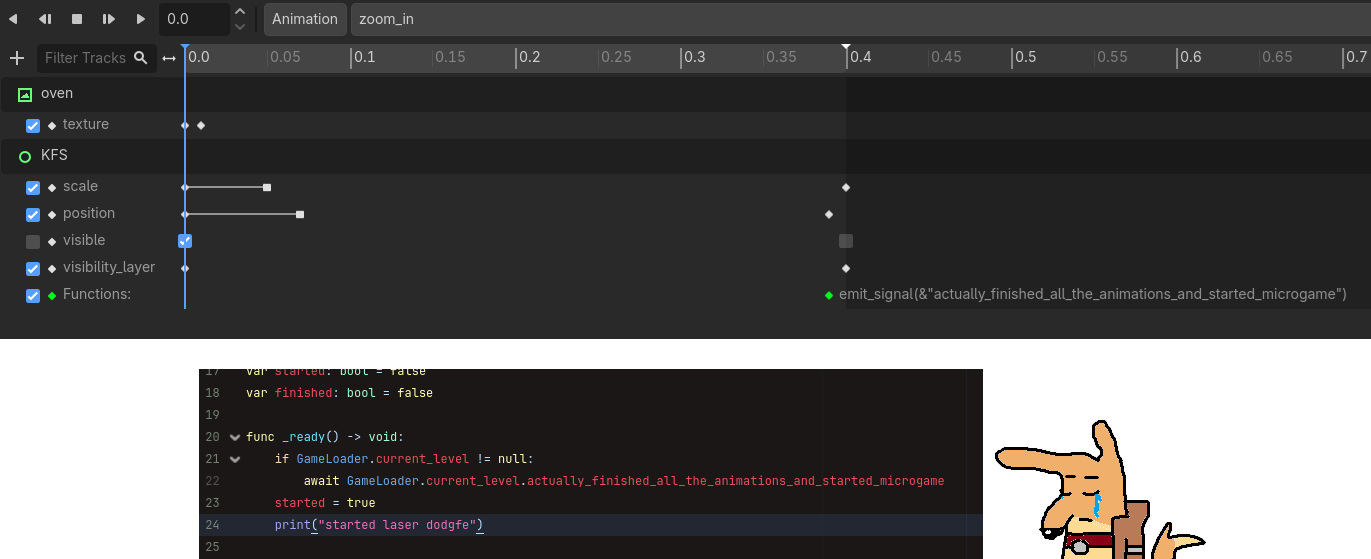Select the oven node row name
The image size is (1371, 559).
coord(57,94)
